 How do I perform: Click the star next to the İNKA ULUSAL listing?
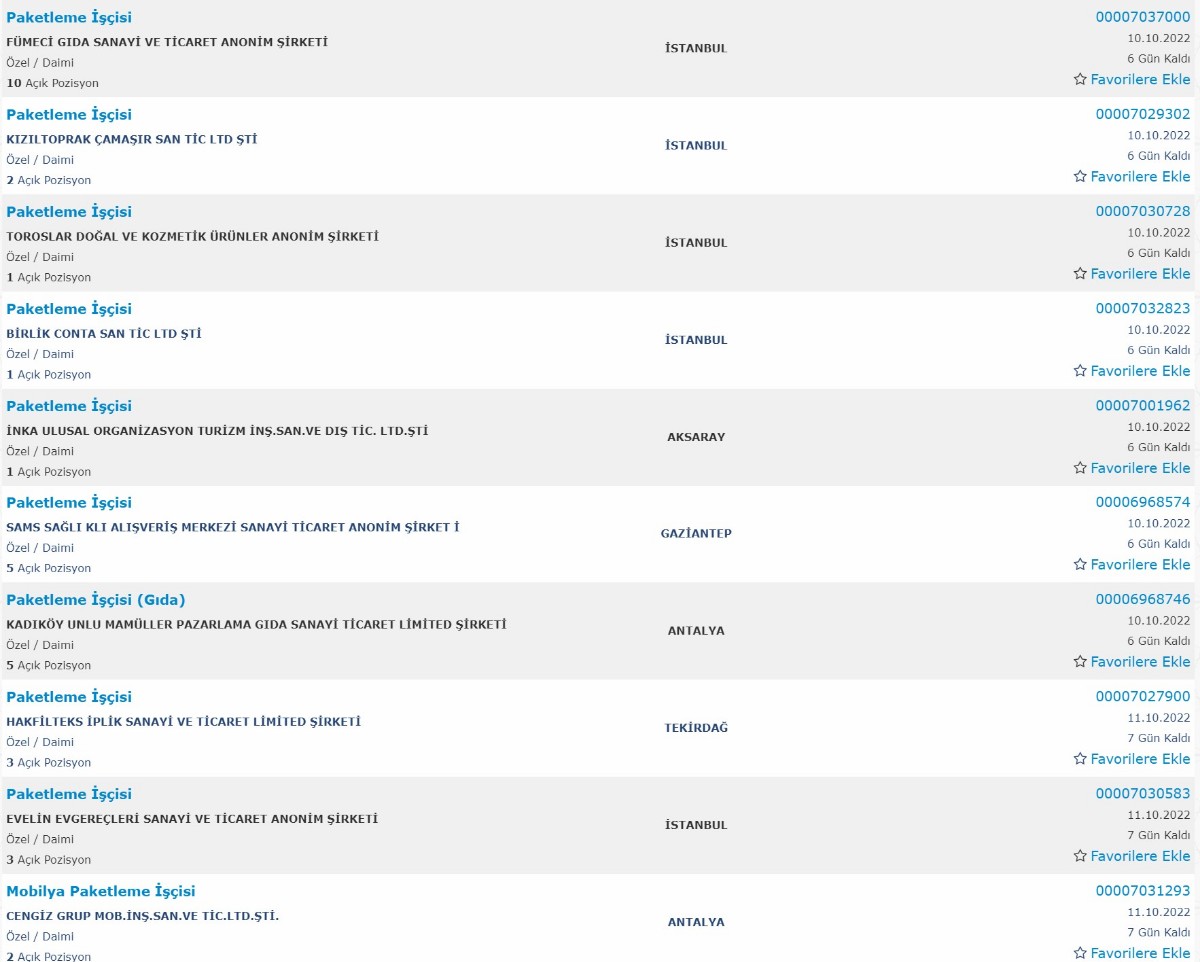pos(1080,467)
